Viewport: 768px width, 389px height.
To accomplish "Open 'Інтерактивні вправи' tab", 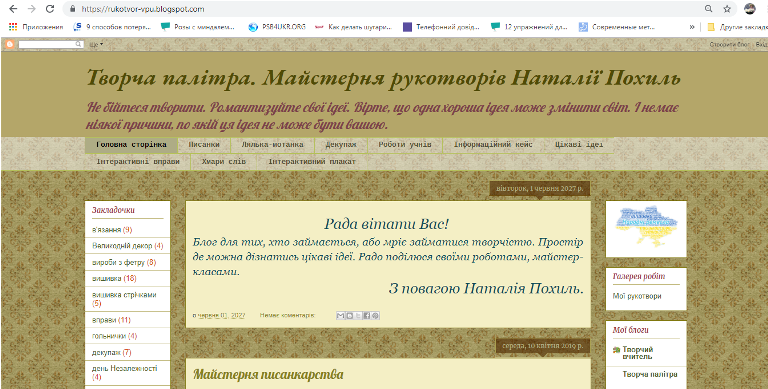I will coord(138,162).
